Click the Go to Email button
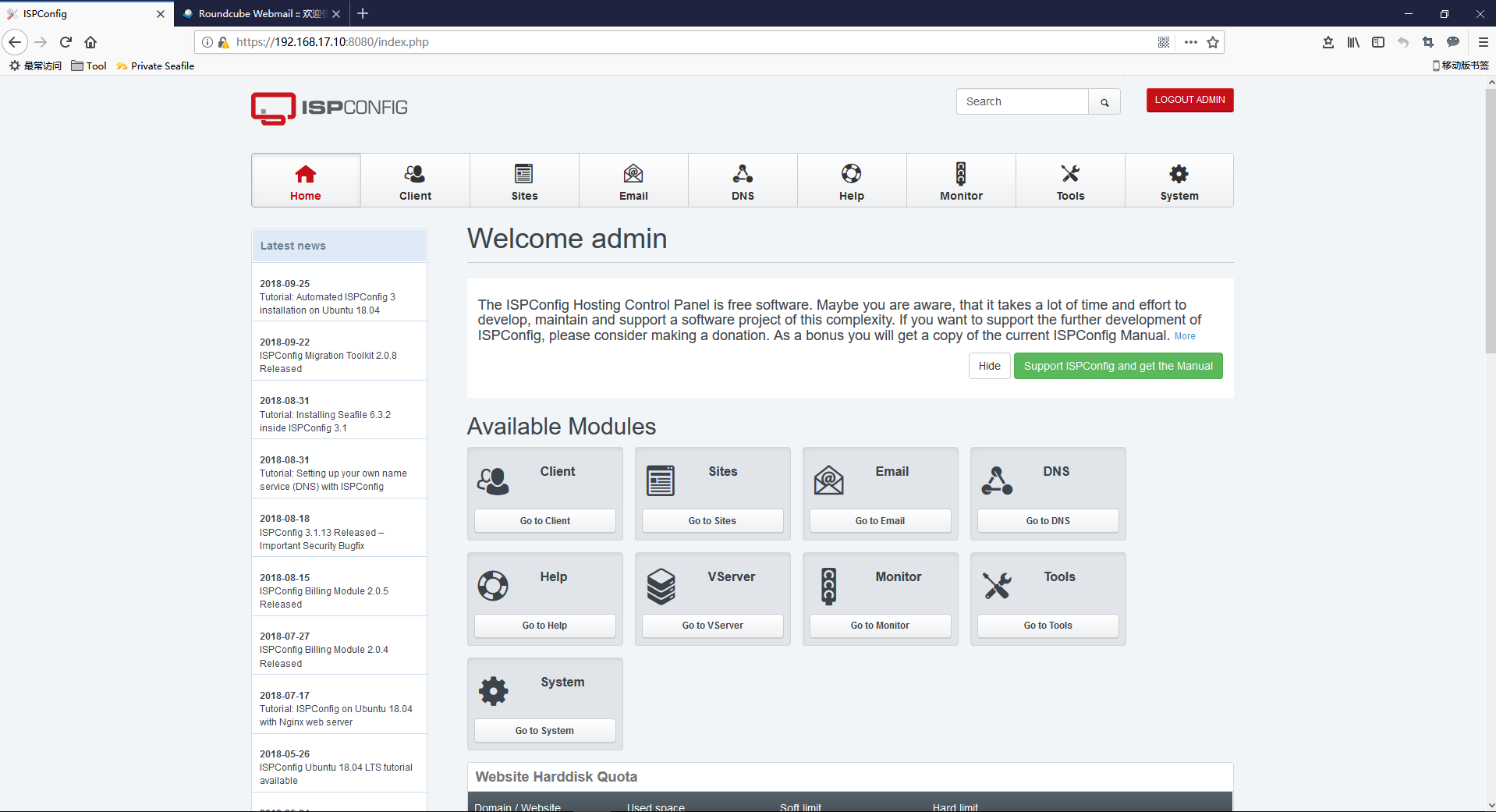Image resolution: width=1496 pixels, height=812 pixels. 880,520
